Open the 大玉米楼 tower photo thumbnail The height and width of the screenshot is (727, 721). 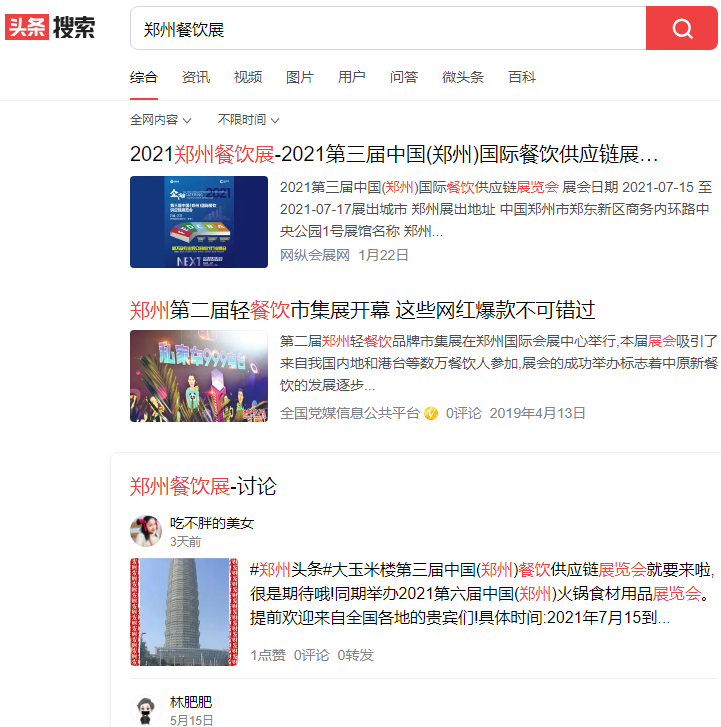tap(184, 612)
